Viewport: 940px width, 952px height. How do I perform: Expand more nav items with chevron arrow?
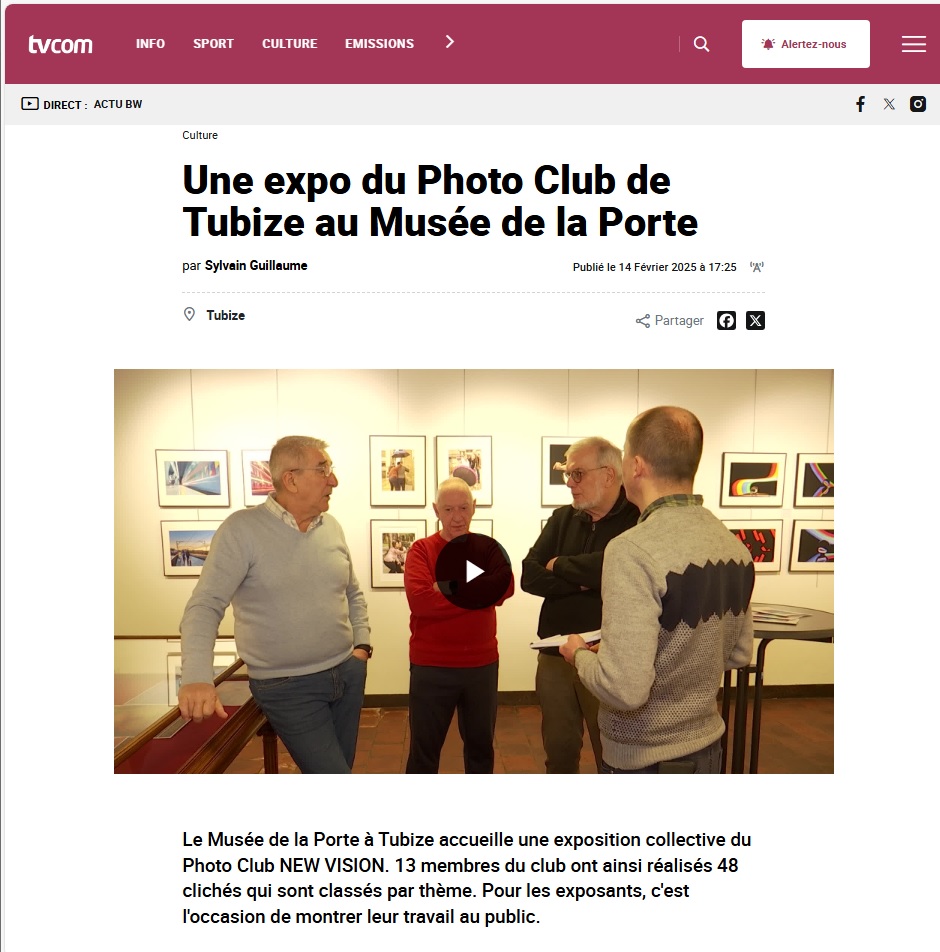pyautogui.click(x=449, y=42)
